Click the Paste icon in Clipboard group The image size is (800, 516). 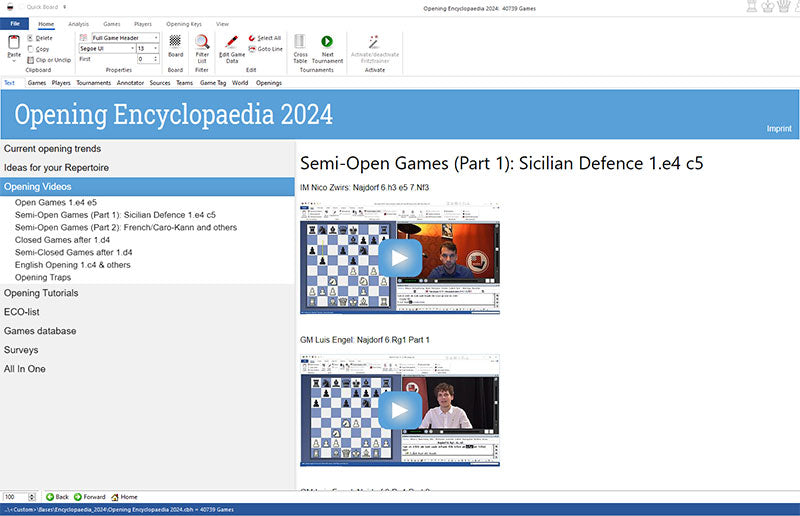[13, 43]
